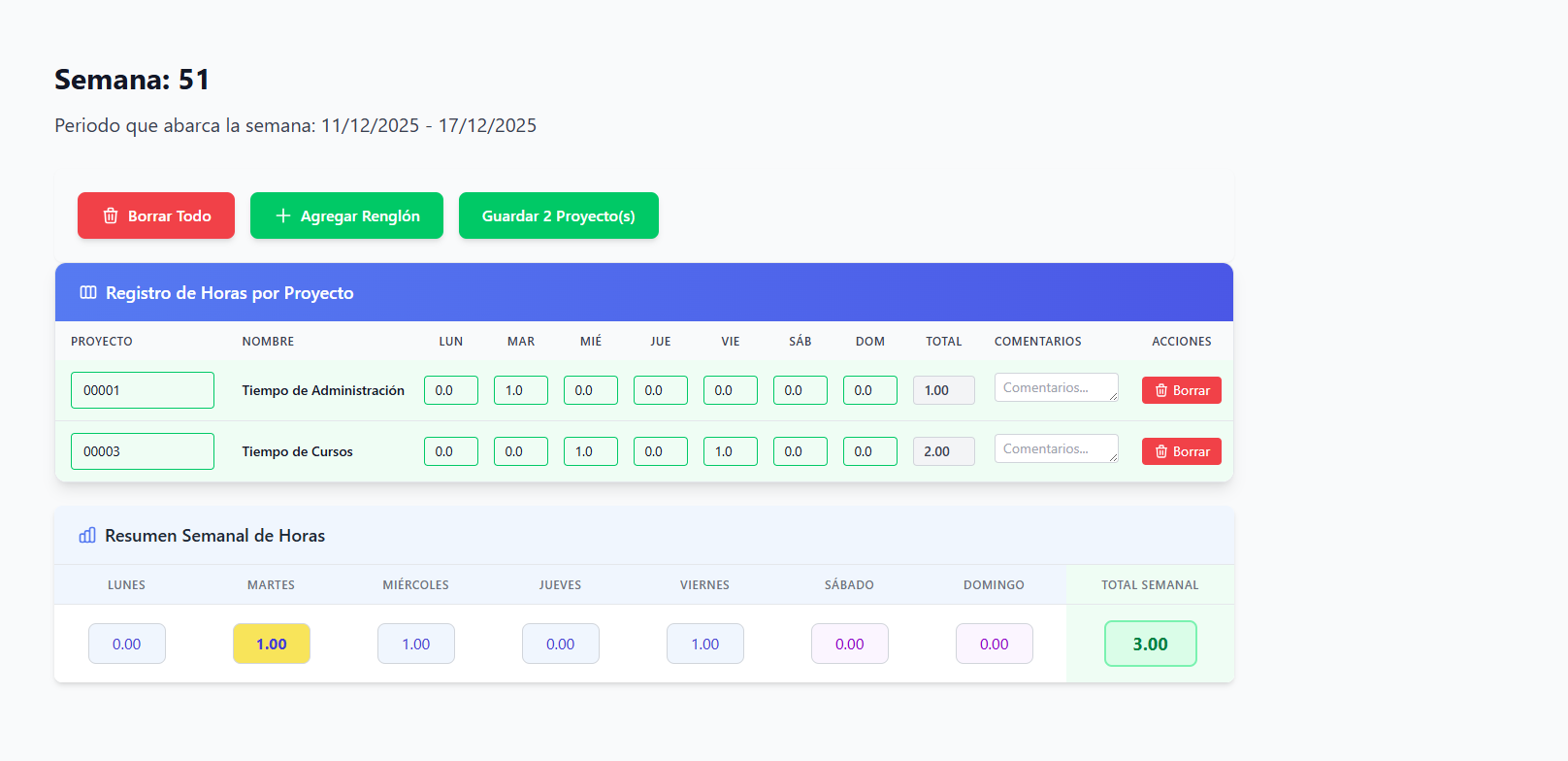Click trash icon in Tiempo de Cursos row

(x=1161, y=451)
